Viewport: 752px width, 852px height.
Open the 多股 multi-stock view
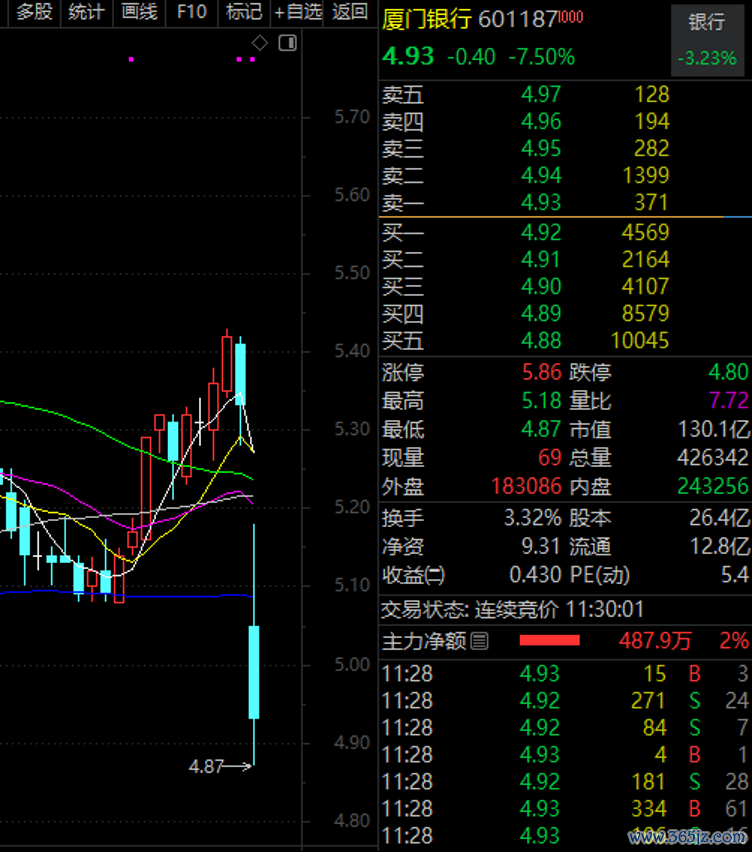coord(34,12)
